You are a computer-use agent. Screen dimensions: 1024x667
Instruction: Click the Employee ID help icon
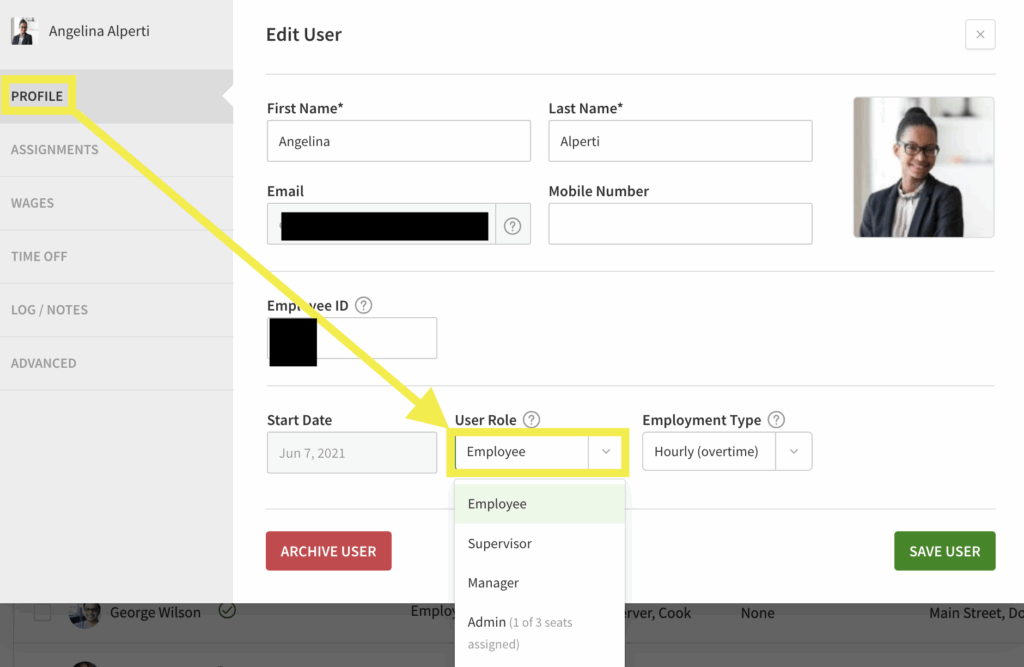364,306
